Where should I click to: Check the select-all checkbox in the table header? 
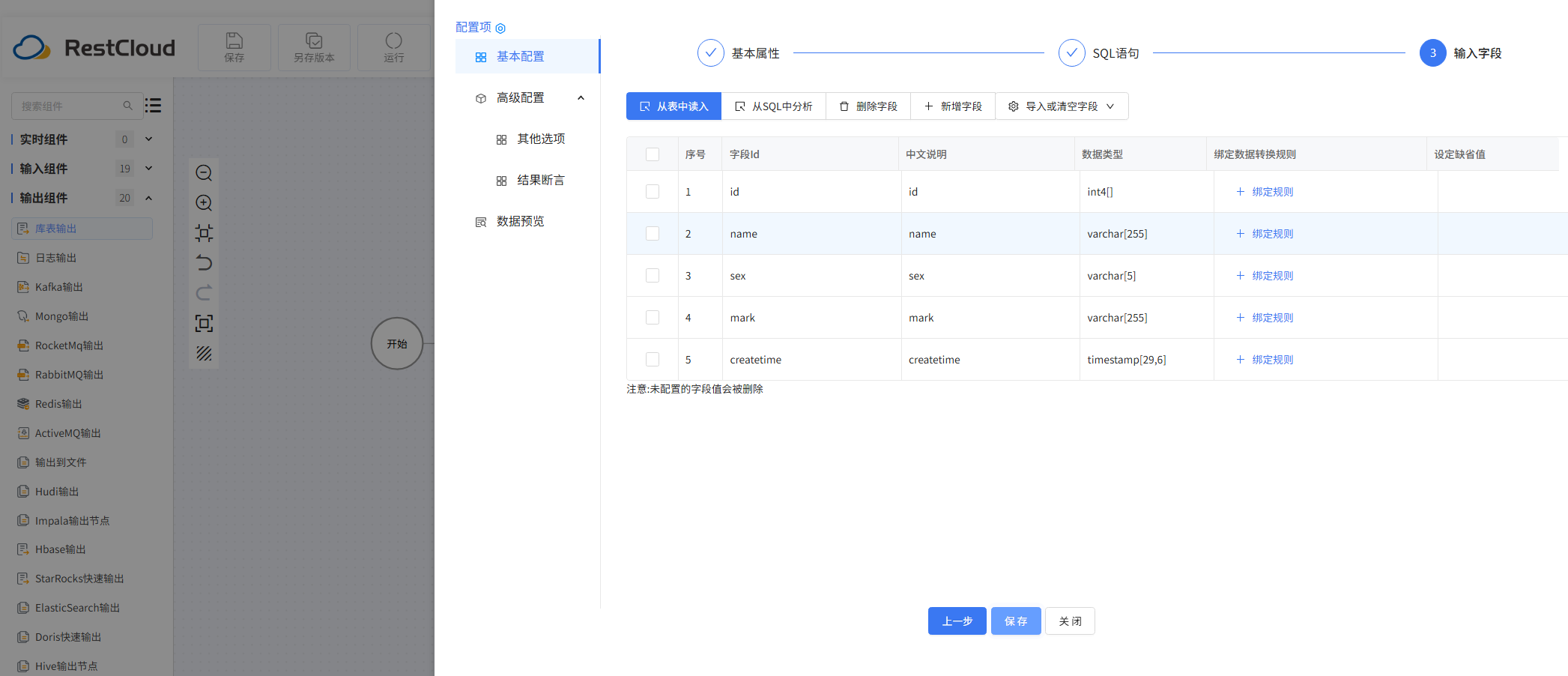coord(652,153)
